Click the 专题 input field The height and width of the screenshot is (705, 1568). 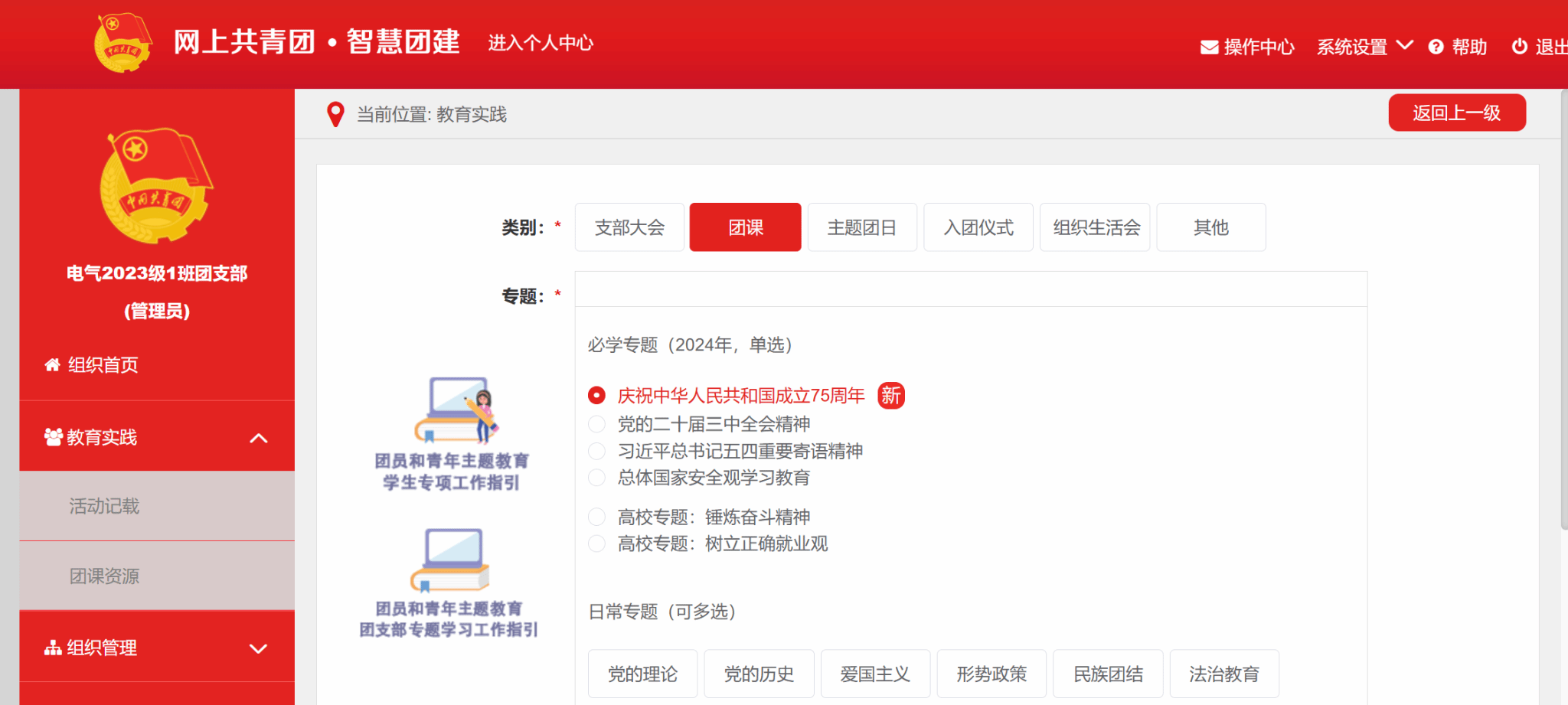pyautogui.click(x=970, y=289)
